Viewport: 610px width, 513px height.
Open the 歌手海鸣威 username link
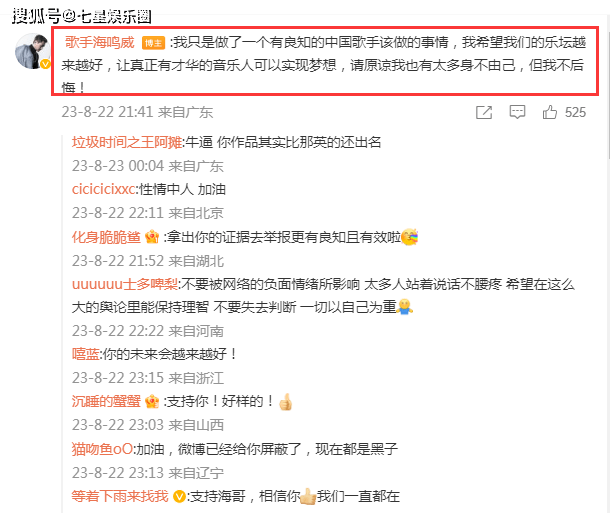point(100,42)
